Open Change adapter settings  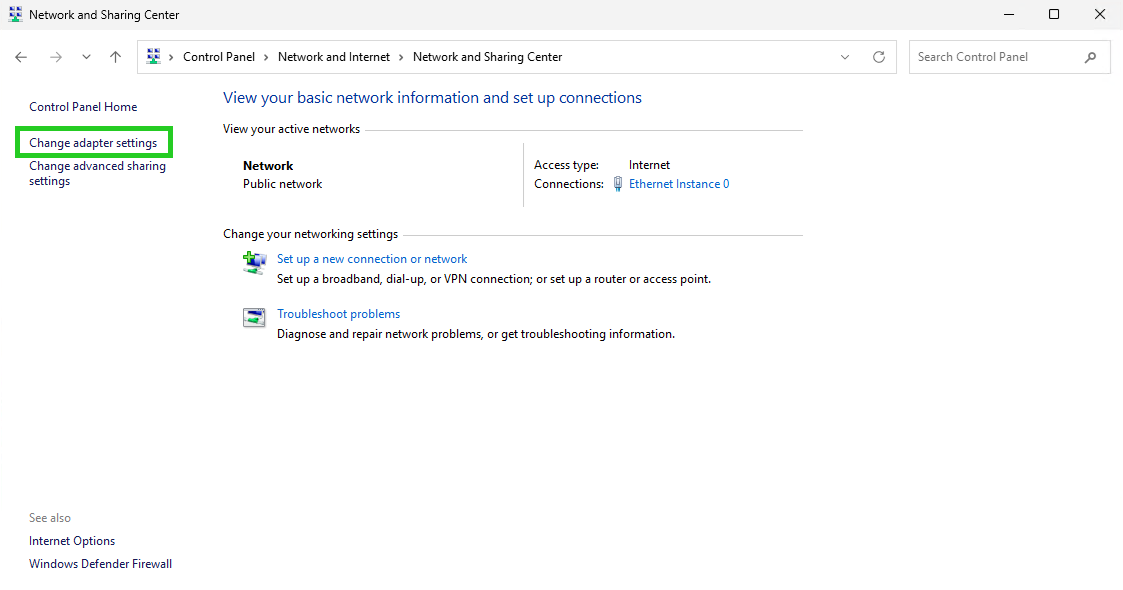(93, 142)
